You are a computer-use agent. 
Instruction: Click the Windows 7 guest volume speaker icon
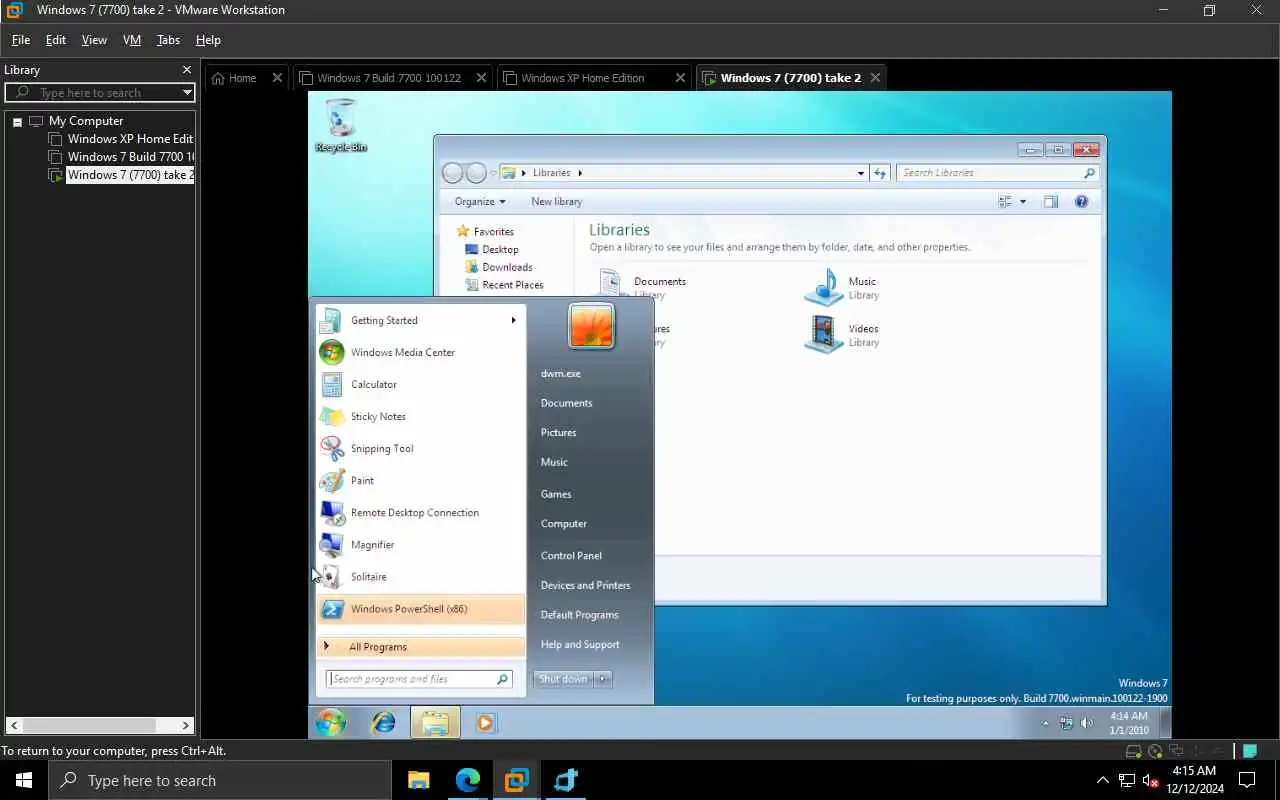pos(1088,722)
